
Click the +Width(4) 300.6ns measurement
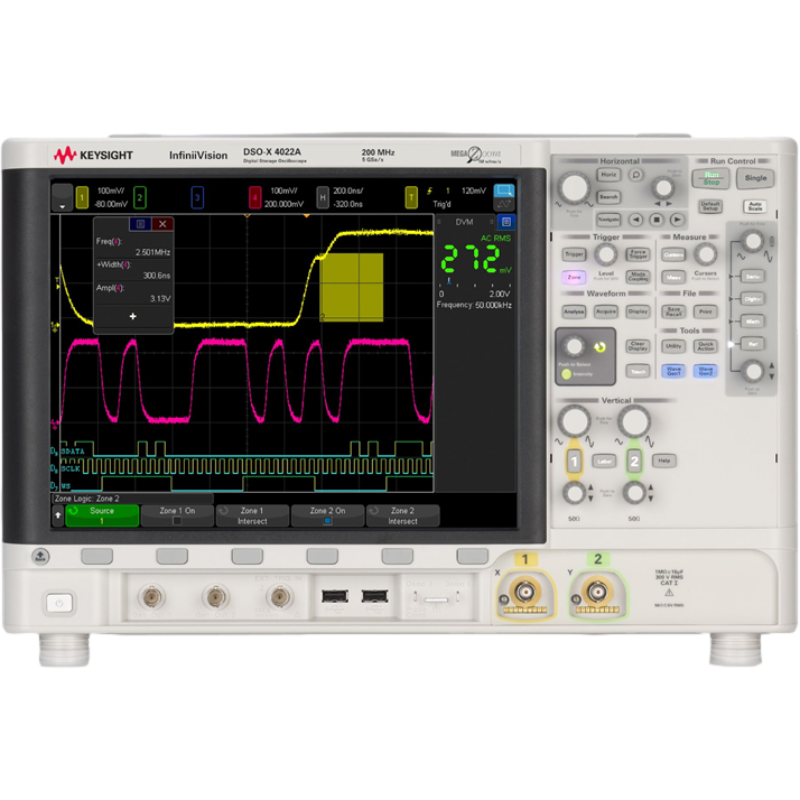coord(133,270)
